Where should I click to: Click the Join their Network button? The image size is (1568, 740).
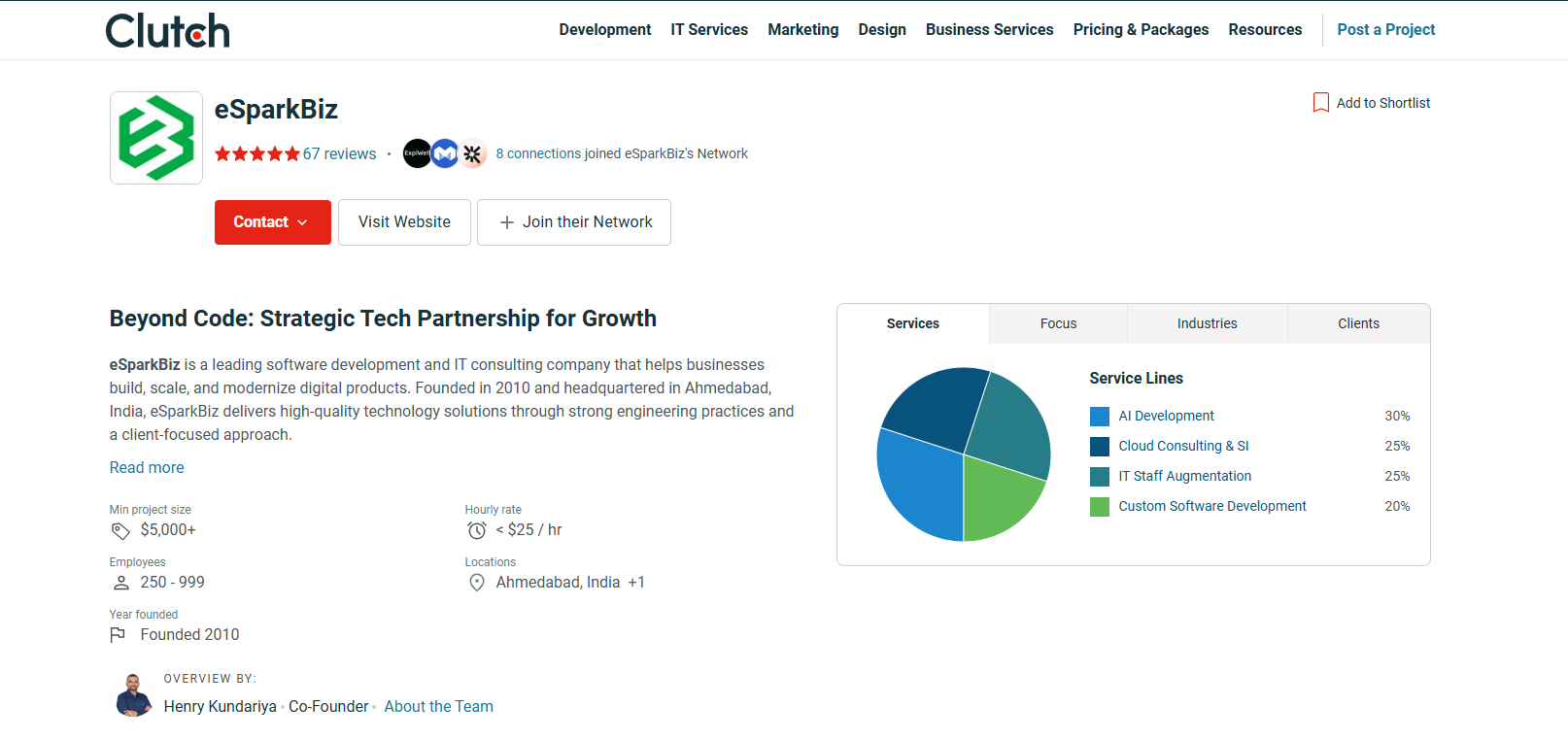[574, 222]
